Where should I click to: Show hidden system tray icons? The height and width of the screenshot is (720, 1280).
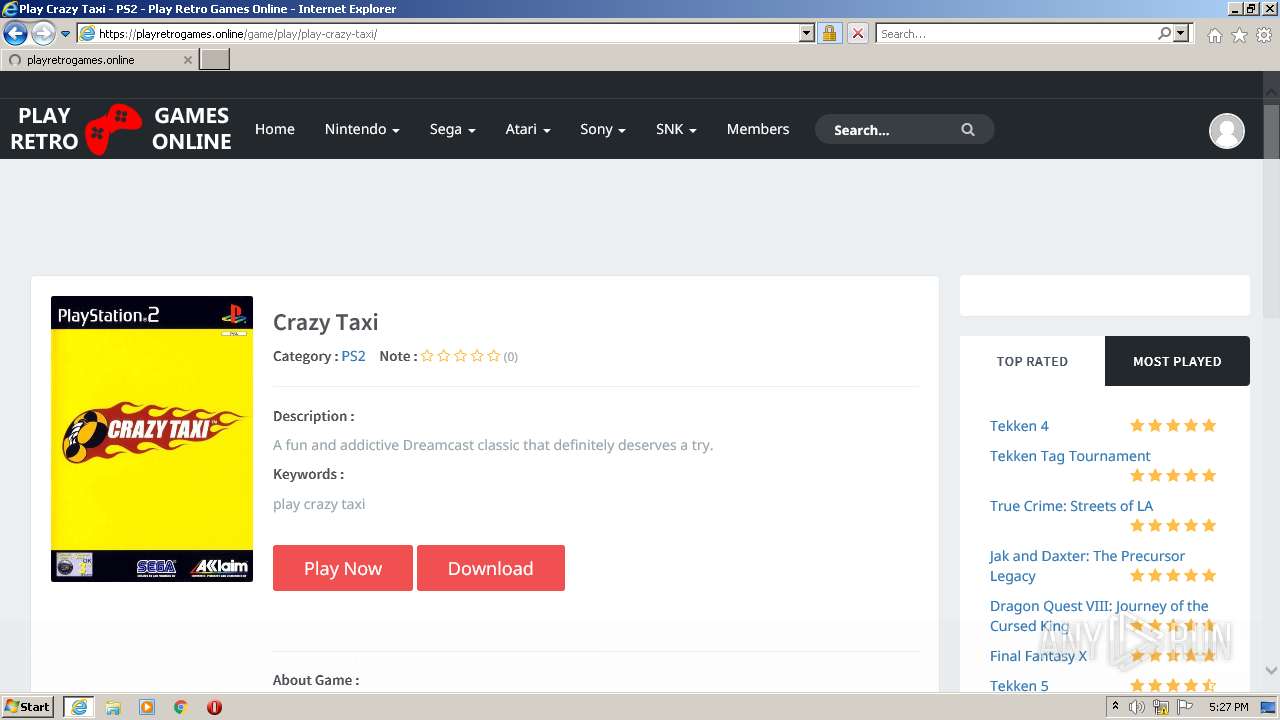[1115, 707]
